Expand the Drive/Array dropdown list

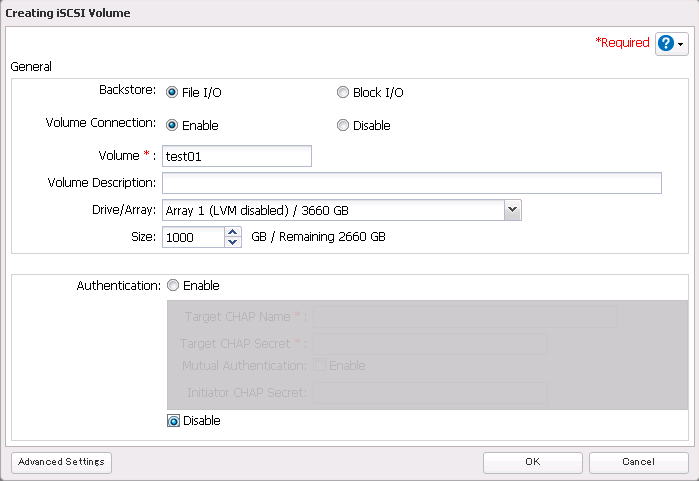(x=512, y=209)
